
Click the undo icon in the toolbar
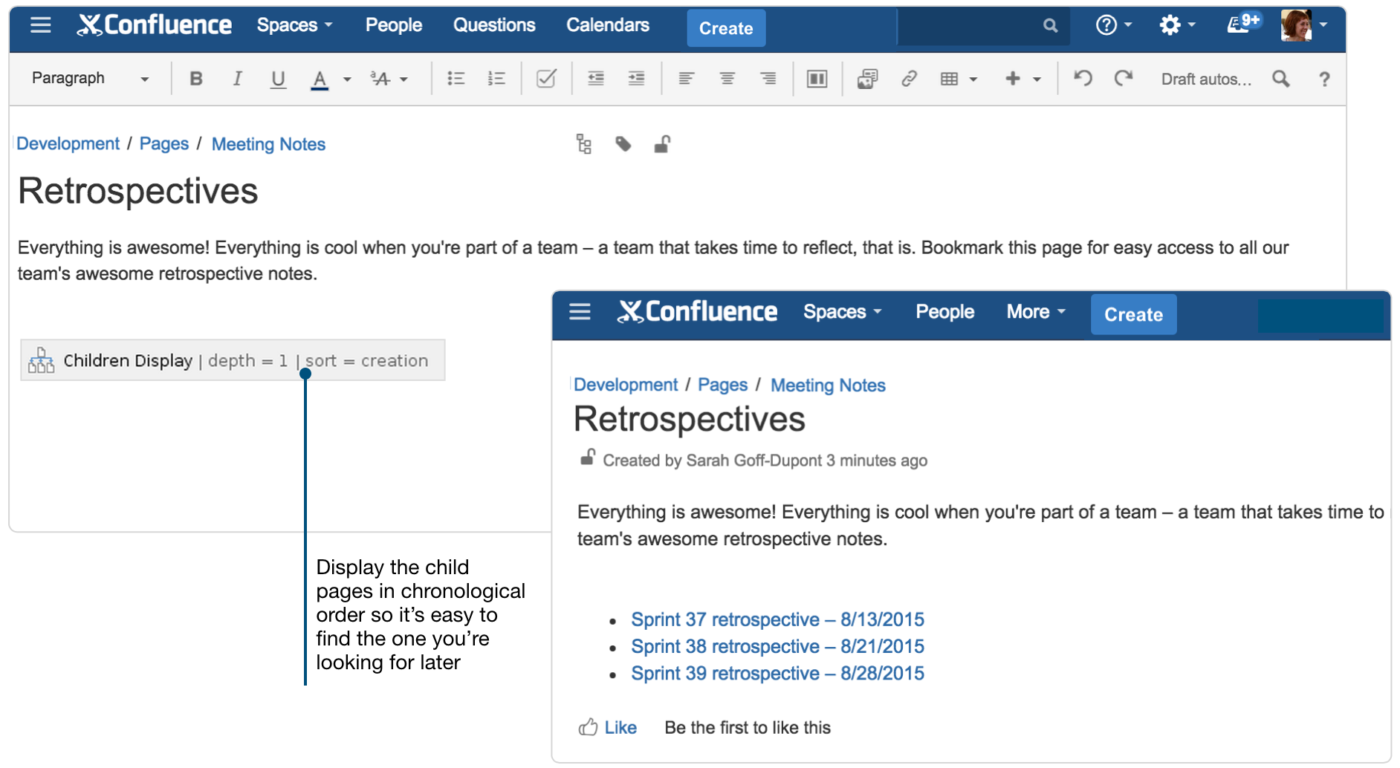pyautogui.click(x=1082, y=78)
